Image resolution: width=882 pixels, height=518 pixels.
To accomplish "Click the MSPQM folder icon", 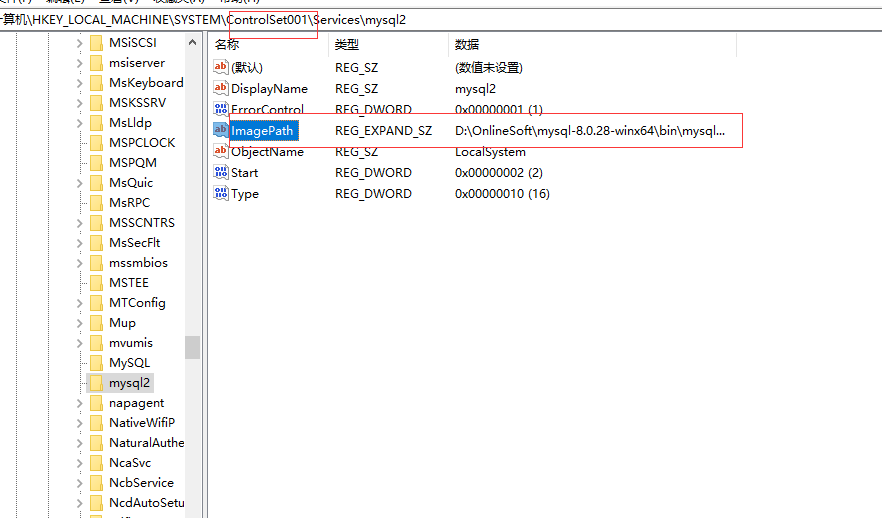I will (x=97, y=163).
